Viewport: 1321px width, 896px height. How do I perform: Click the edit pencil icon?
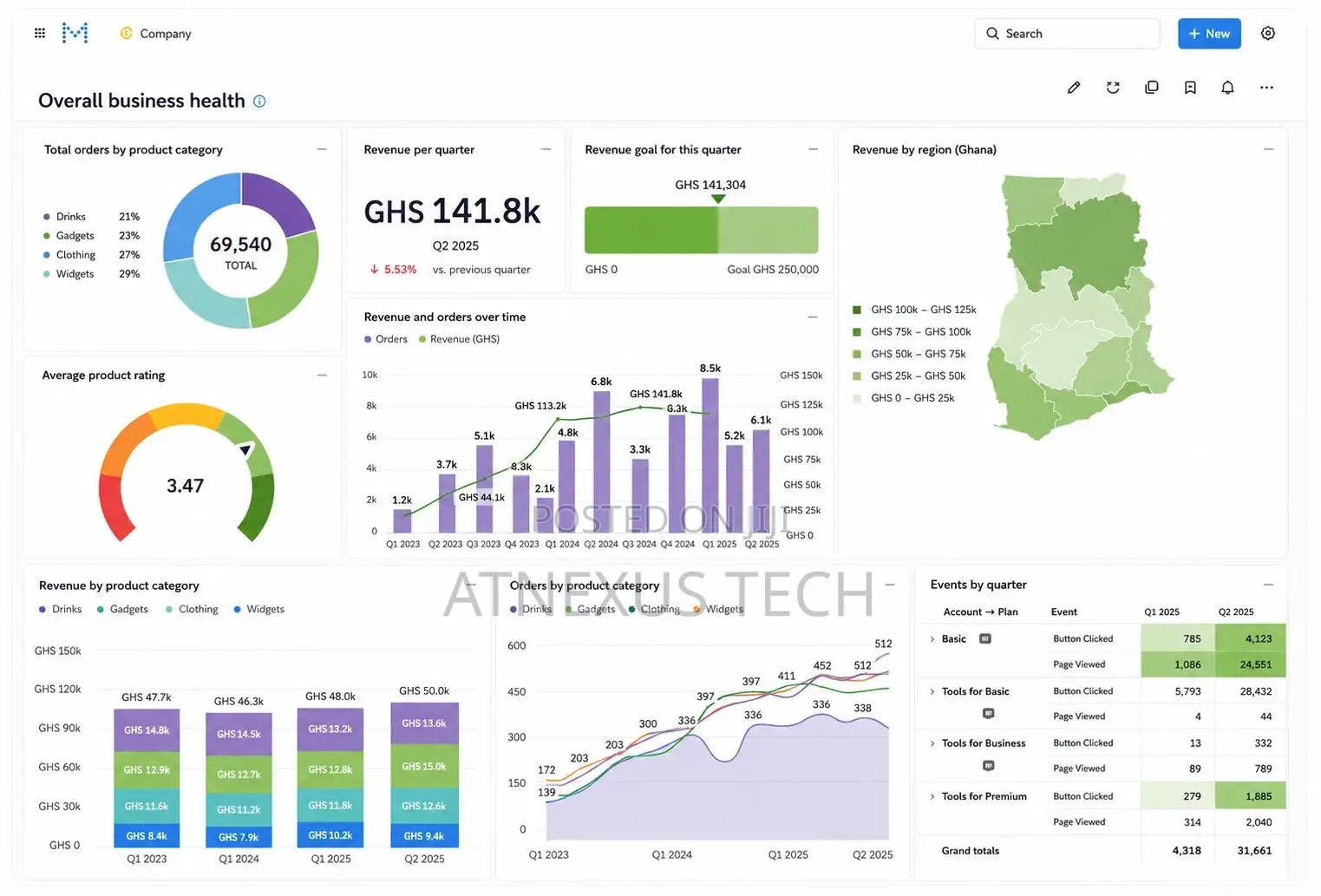tap(1074, 88)
